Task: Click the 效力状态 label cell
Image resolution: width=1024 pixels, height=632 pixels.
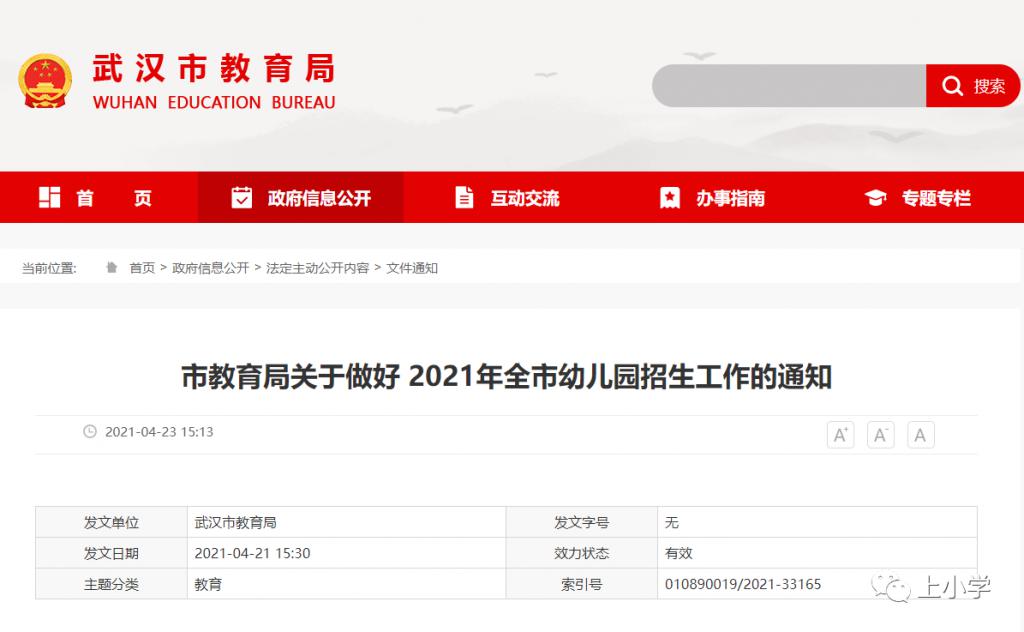Action: (582, 553)
